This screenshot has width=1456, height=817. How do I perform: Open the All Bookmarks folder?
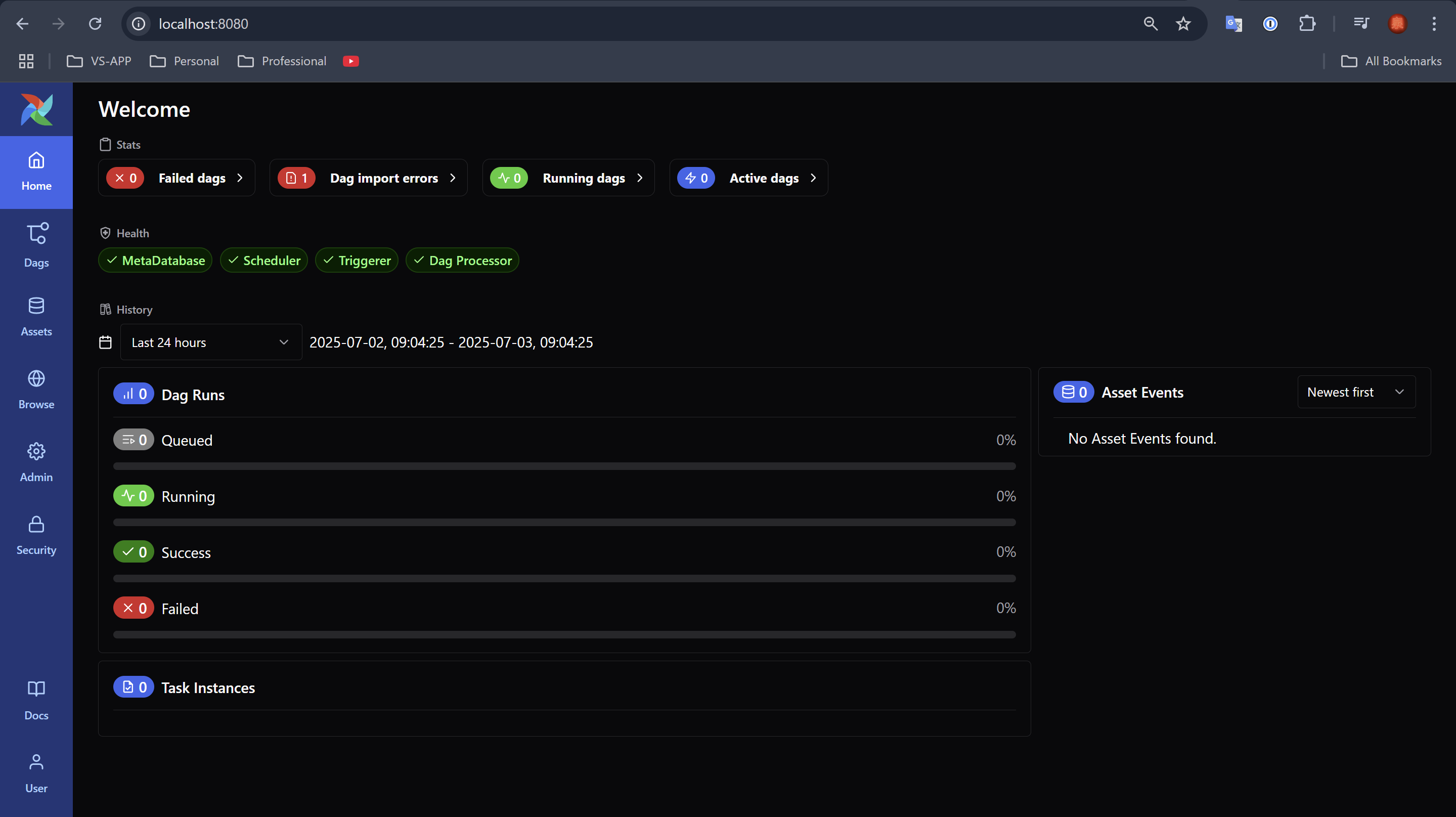pyautogui.click(x=1391, y=61)
